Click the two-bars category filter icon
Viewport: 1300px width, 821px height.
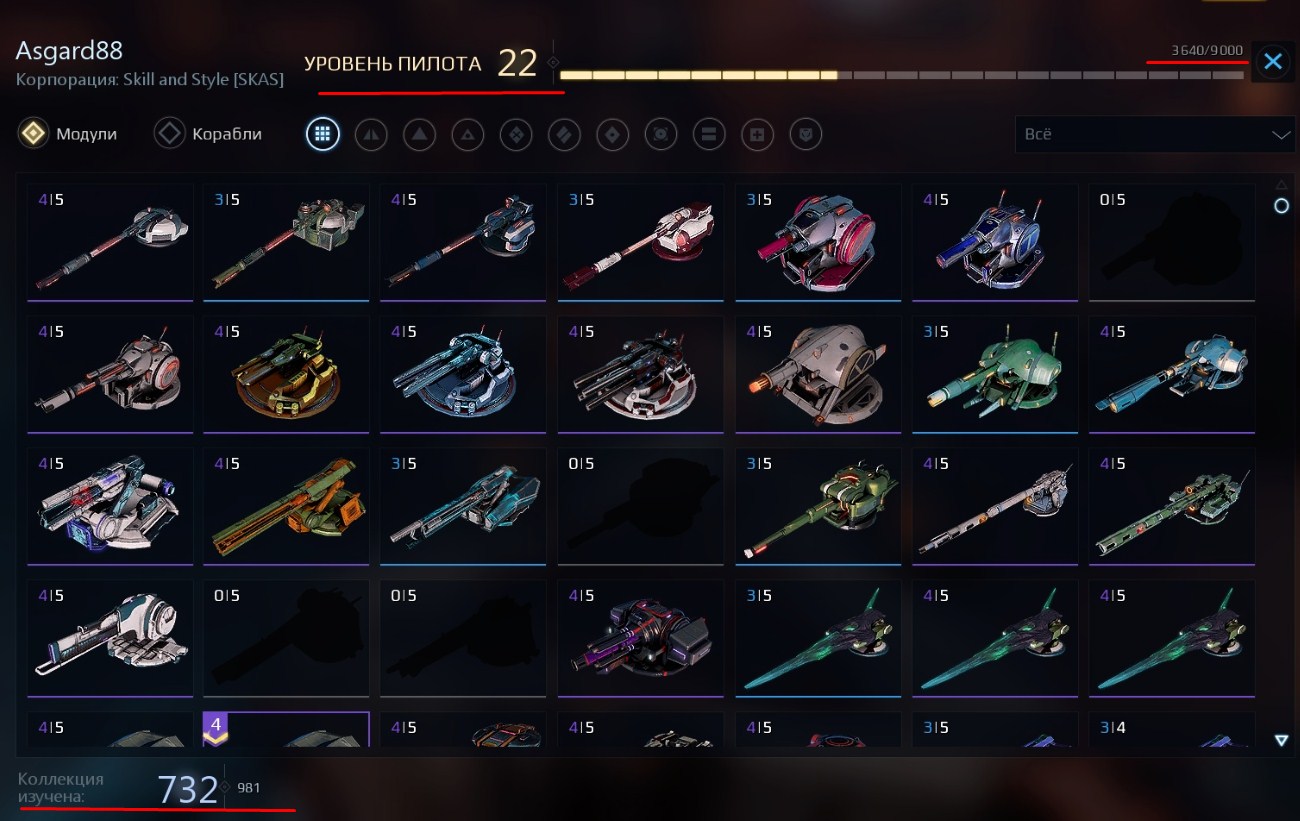click(709, 134)
